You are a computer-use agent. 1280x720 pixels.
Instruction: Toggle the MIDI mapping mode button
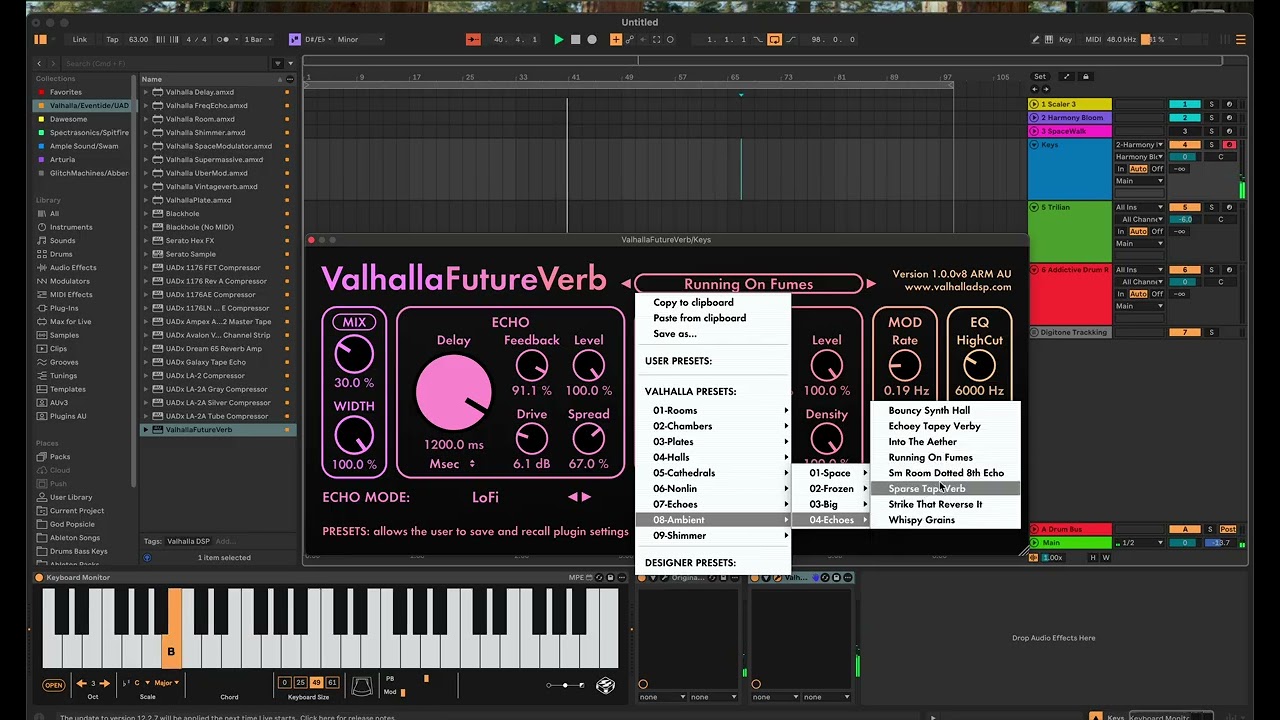1093,39
